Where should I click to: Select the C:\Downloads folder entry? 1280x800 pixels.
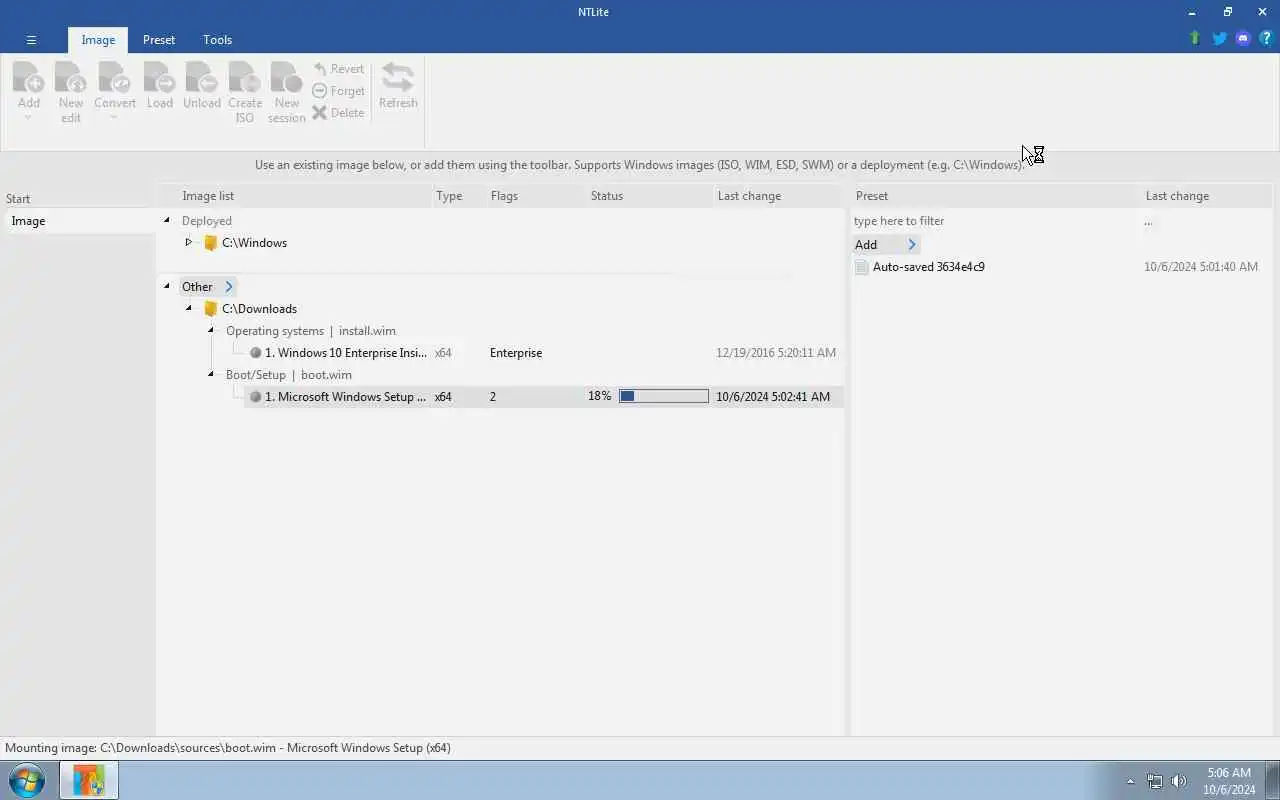250,309
